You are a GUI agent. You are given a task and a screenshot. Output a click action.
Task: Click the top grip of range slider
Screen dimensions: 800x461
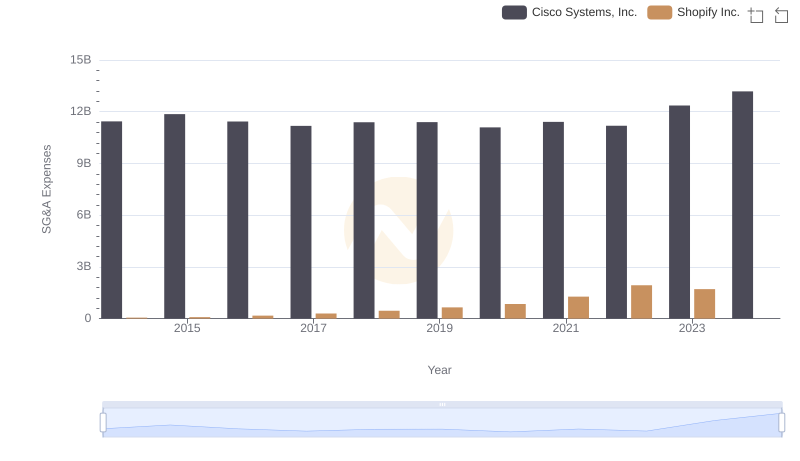(442, 404)
